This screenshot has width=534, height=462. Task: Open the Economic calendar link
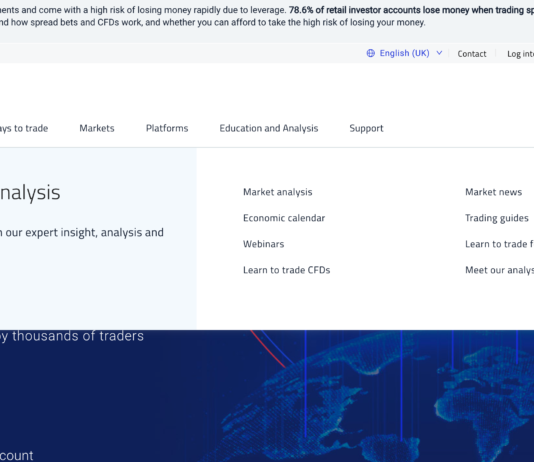point(284,218)
